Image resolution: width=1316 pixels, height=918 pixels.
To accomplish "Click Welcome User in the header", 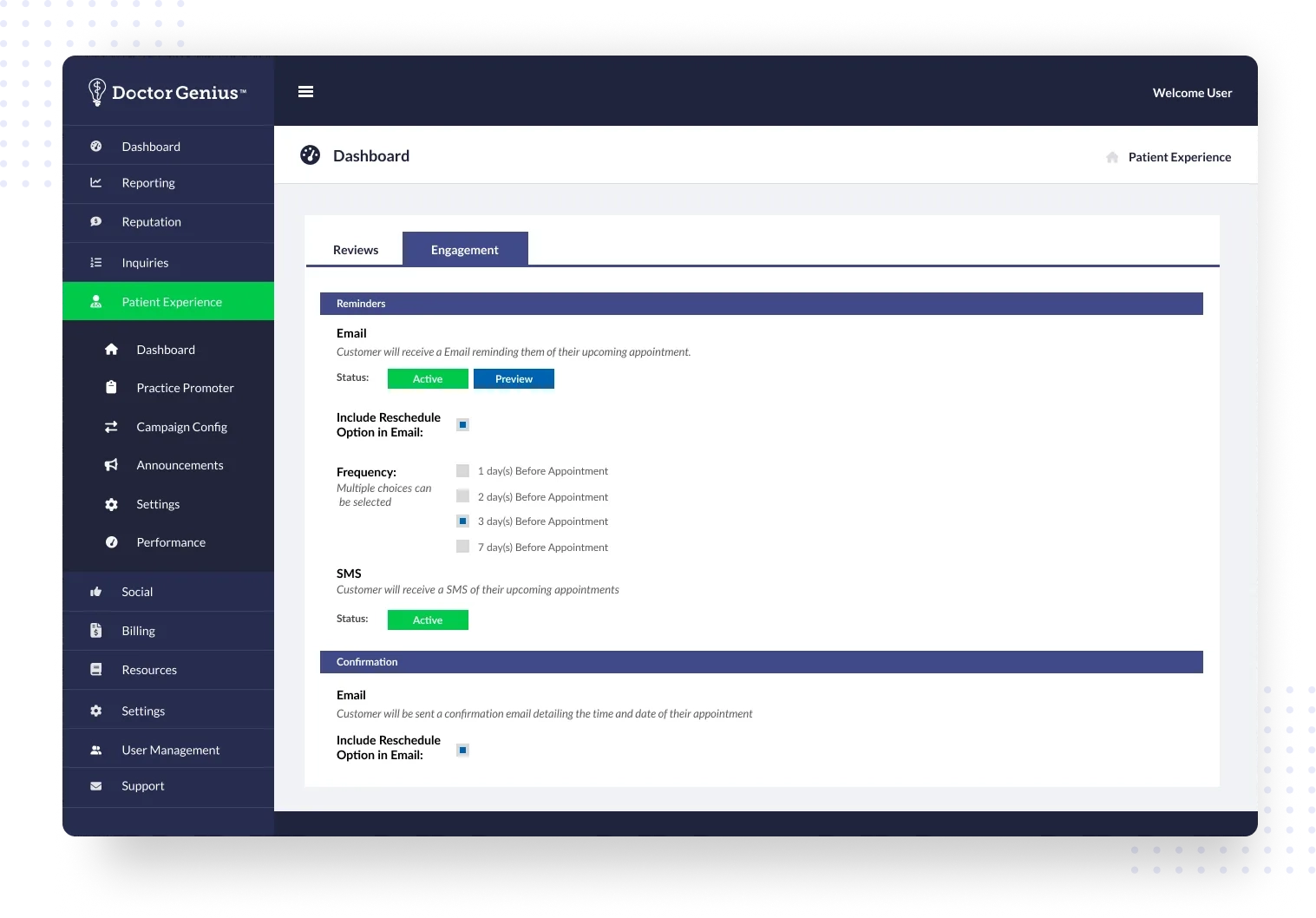I will tap(1192, 93).
